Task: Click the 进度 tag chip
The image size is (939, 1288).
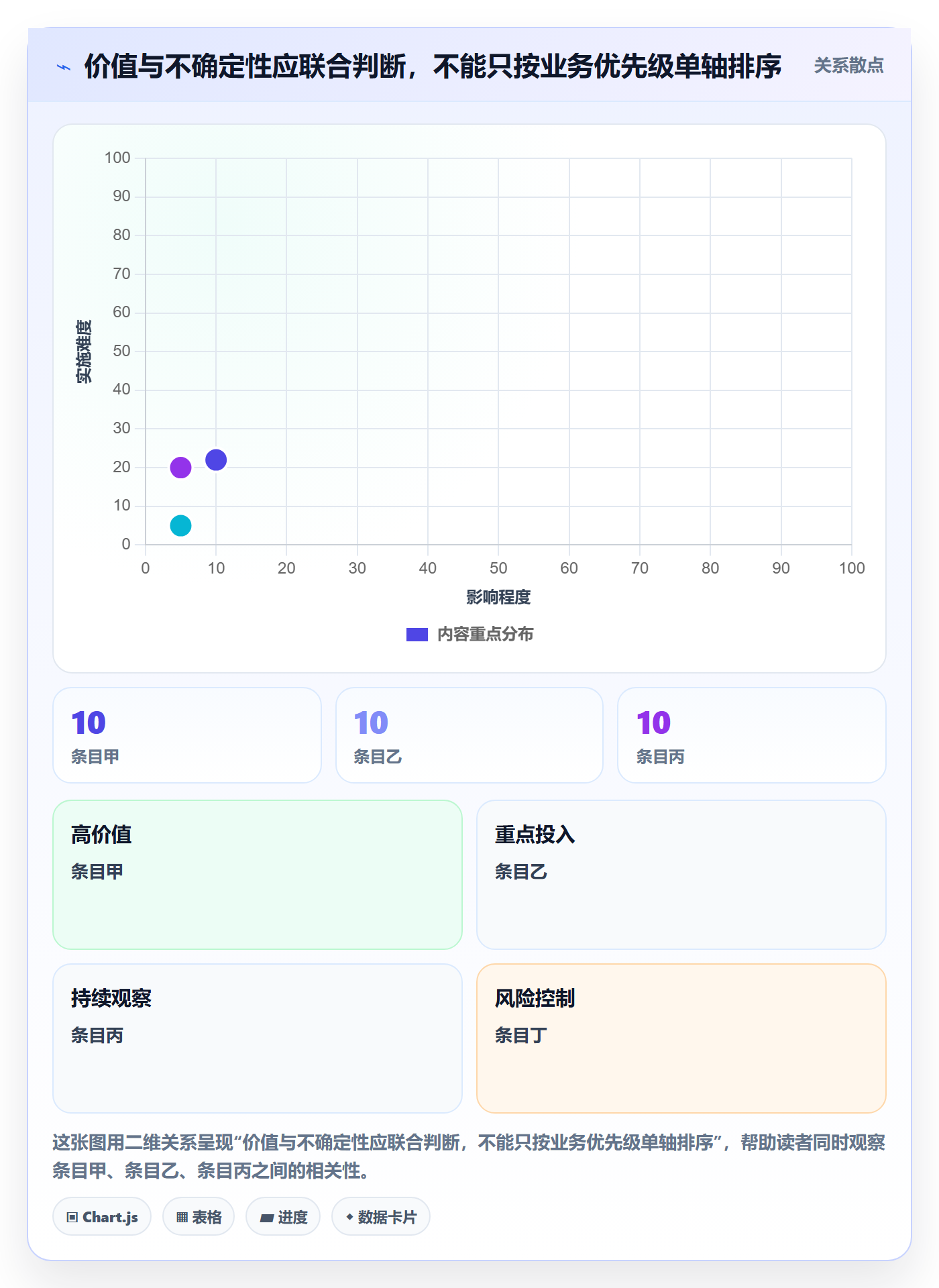Action: [x=283, y=1217]
